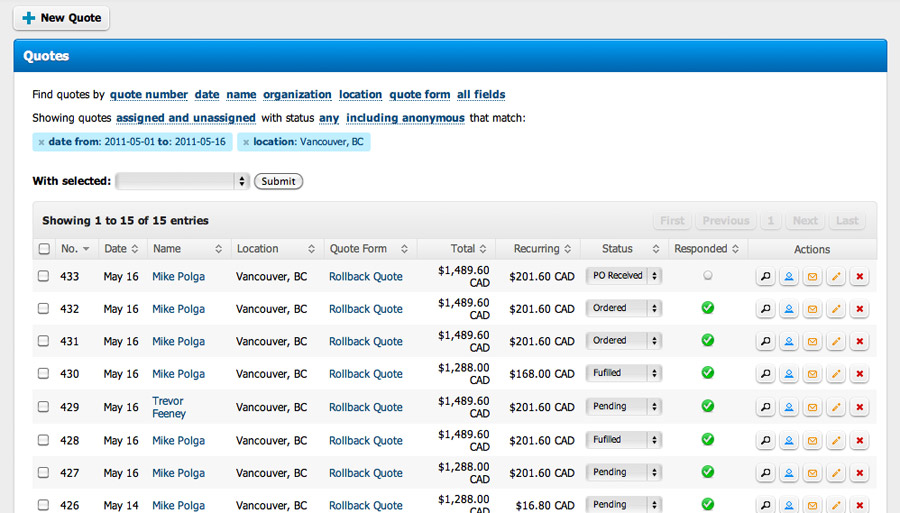The image size is (900, 513).
Task: Open the 'With selected' dropdown
Action: [182, 181]
